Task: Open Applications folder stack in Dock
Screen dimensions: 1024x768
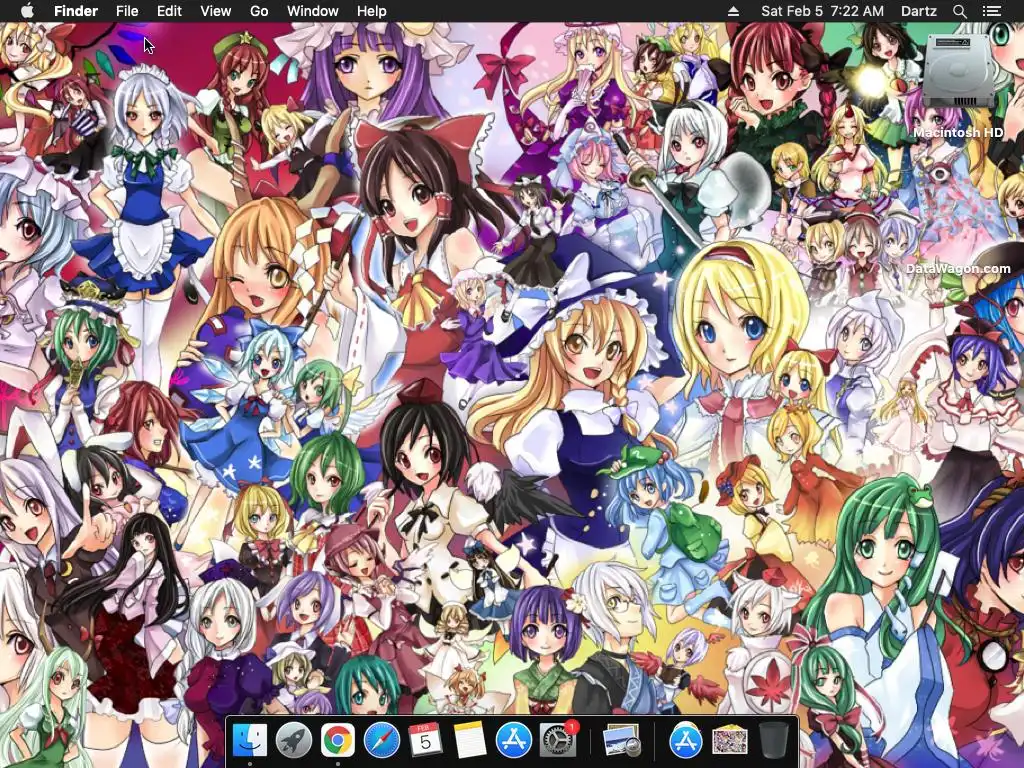Action: tap(686, 740)
